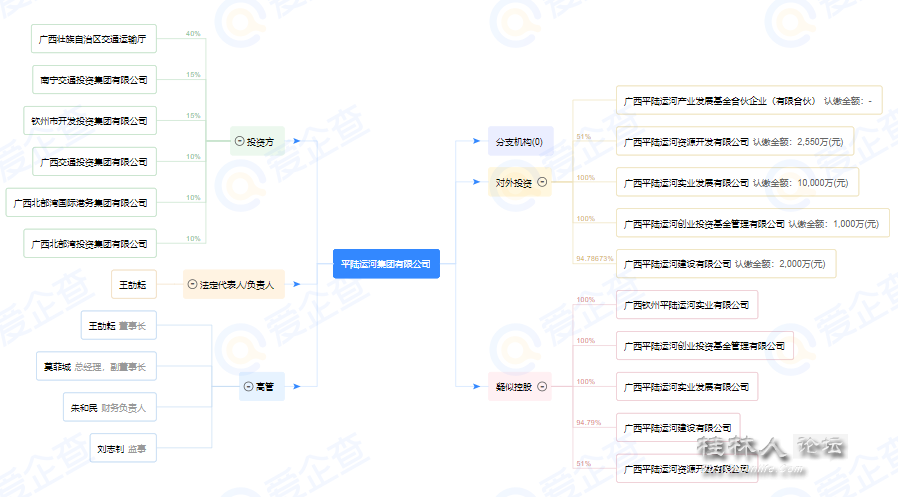Collapse the 对外投资 circle icon
898x497 pixels.
(542, 182)
